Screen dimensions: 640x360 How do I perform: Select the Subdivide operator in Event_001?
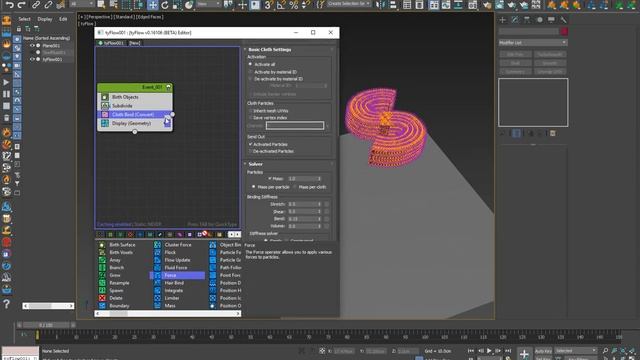[x=135, y=106]
